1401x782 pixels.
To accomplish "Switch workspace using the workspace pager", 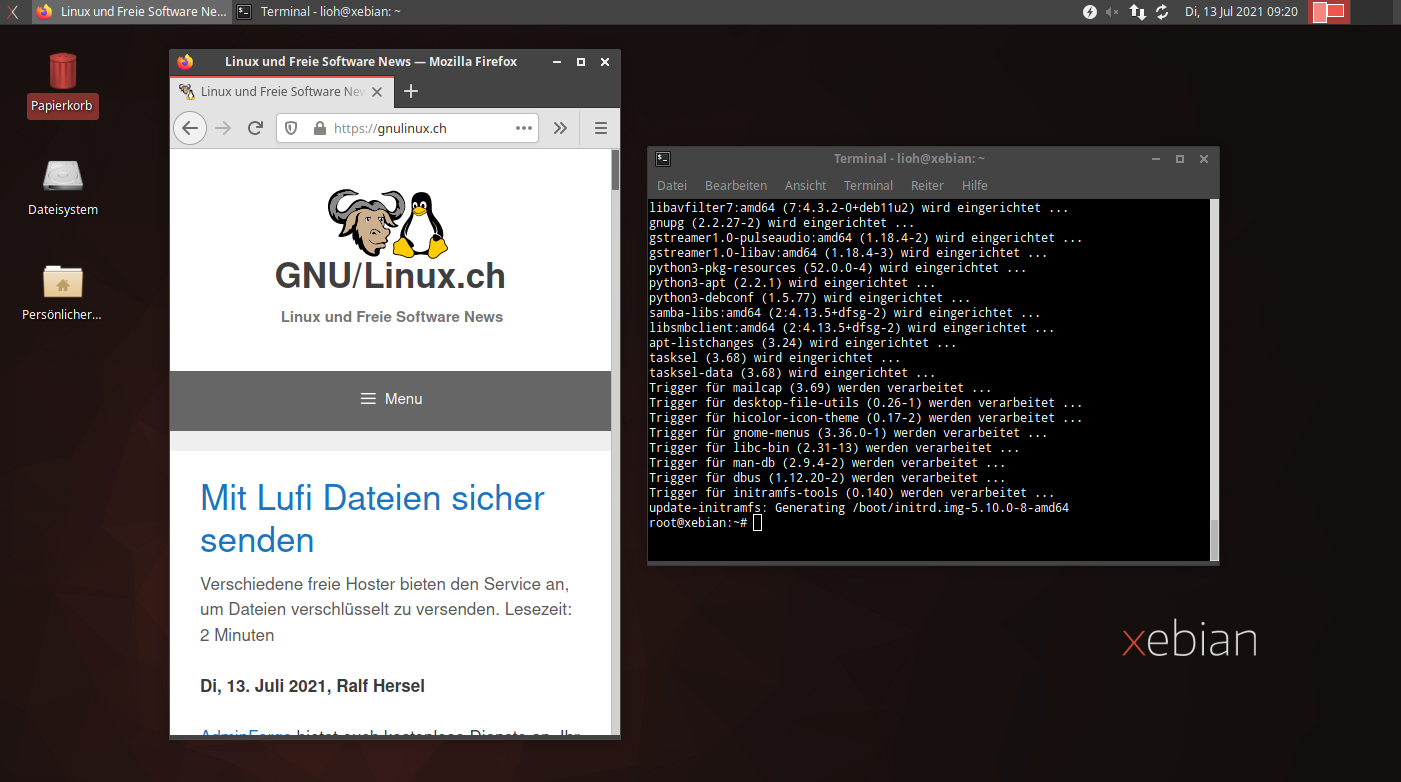I will tap(1329, 12).
